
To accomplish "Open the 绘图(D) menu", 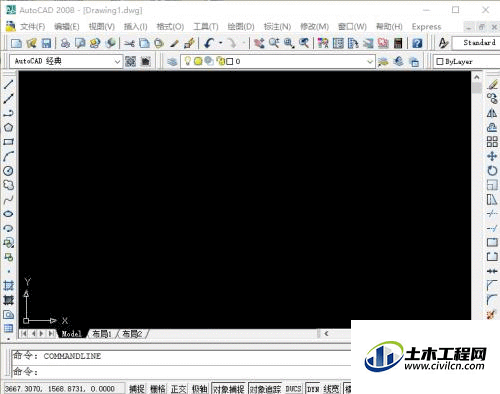I will pyautogui.click(x=241, y=27).
